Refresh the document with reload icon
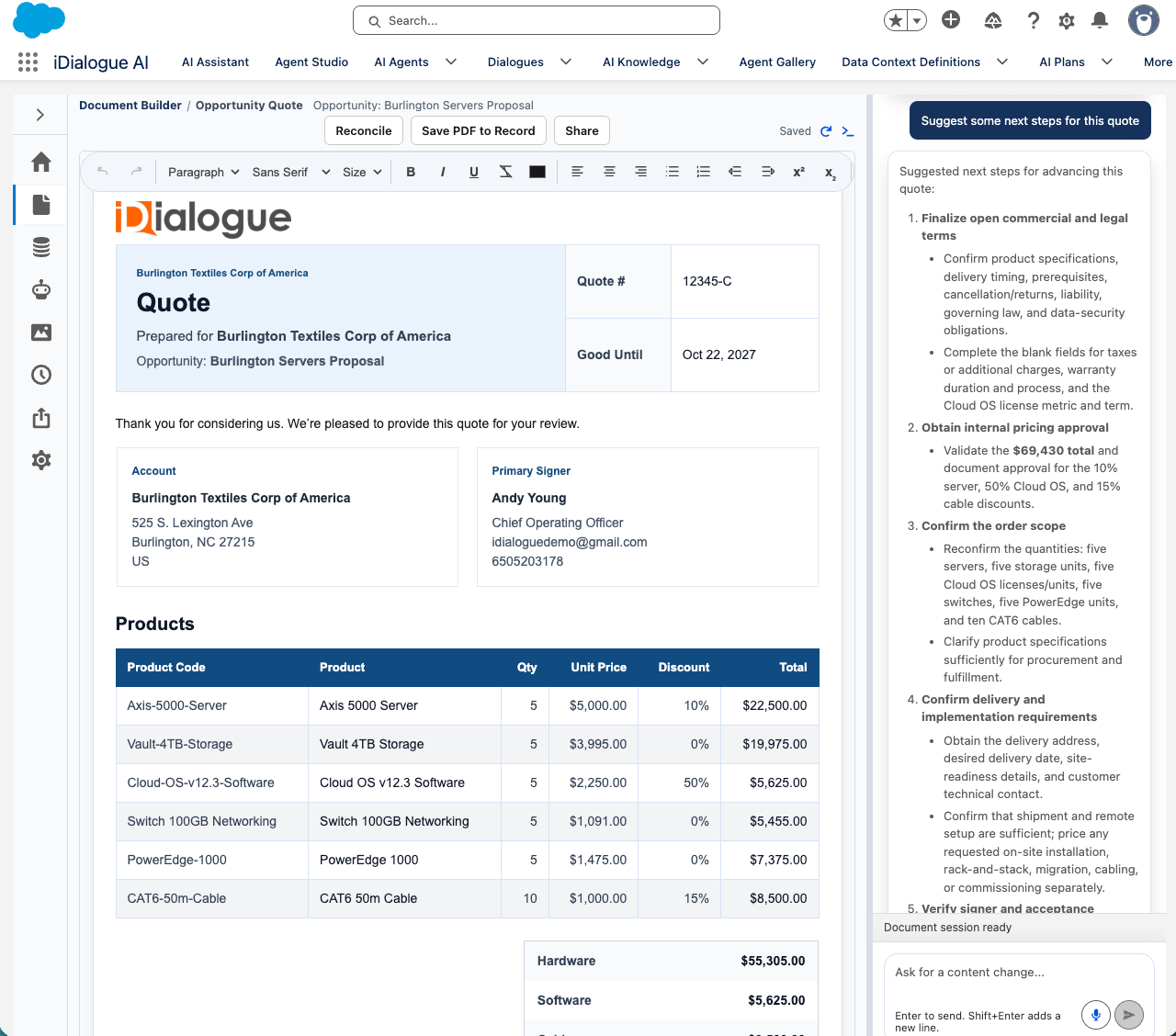Screen dimensions: 1176x1036 (826, 131)
